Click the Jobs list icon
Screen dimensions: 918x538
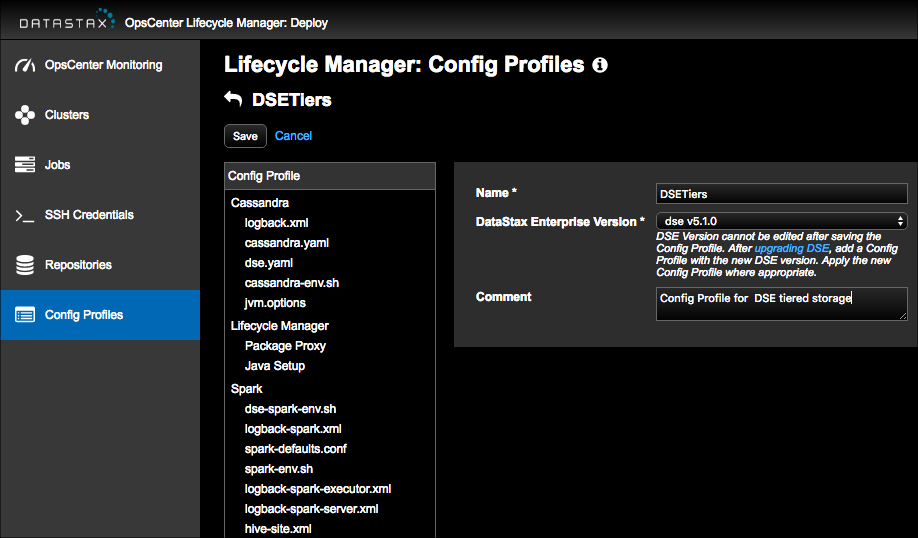tap(25, 165)
